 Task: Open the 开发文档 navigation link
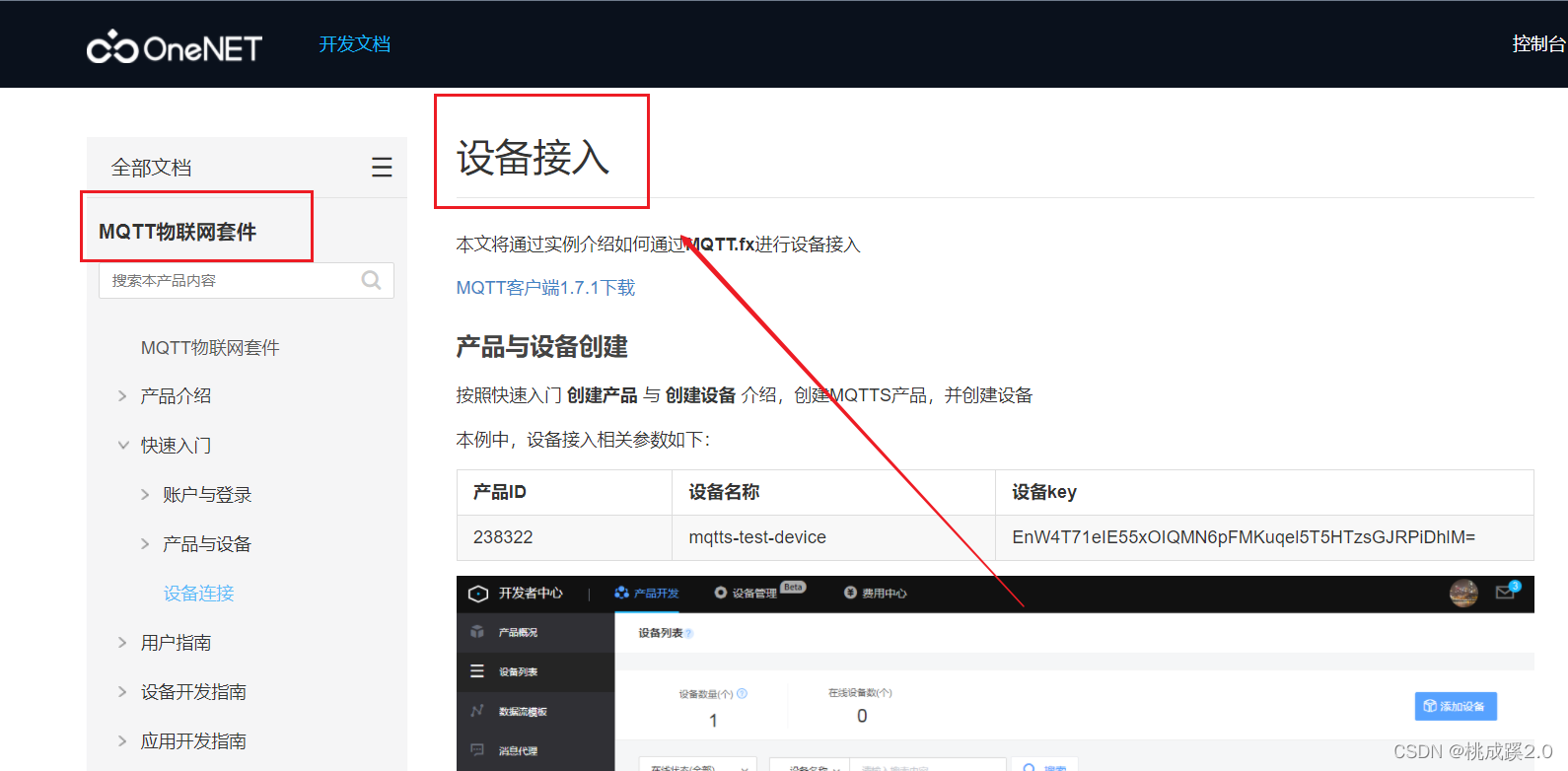pyautogui.click(x=355, y=44)
